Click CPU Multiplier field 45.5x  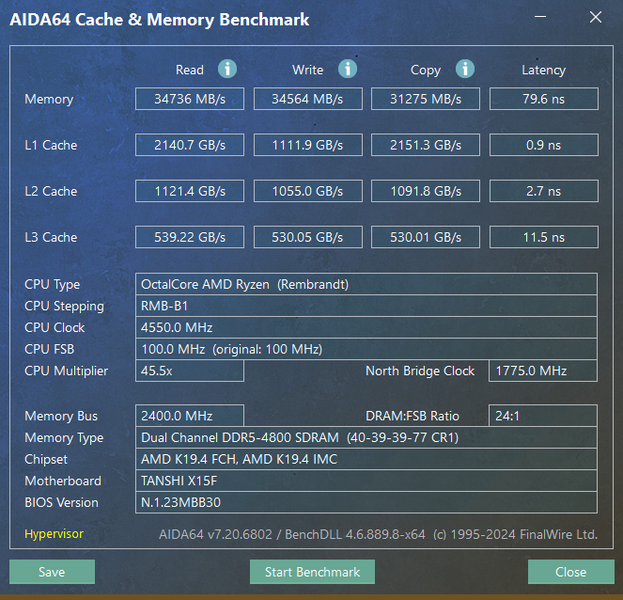190,371
